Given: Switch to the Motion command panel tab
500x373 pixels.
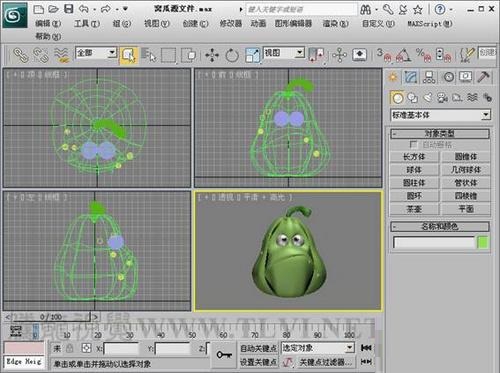Looking at the screenshot, I should tap(449, 77).
